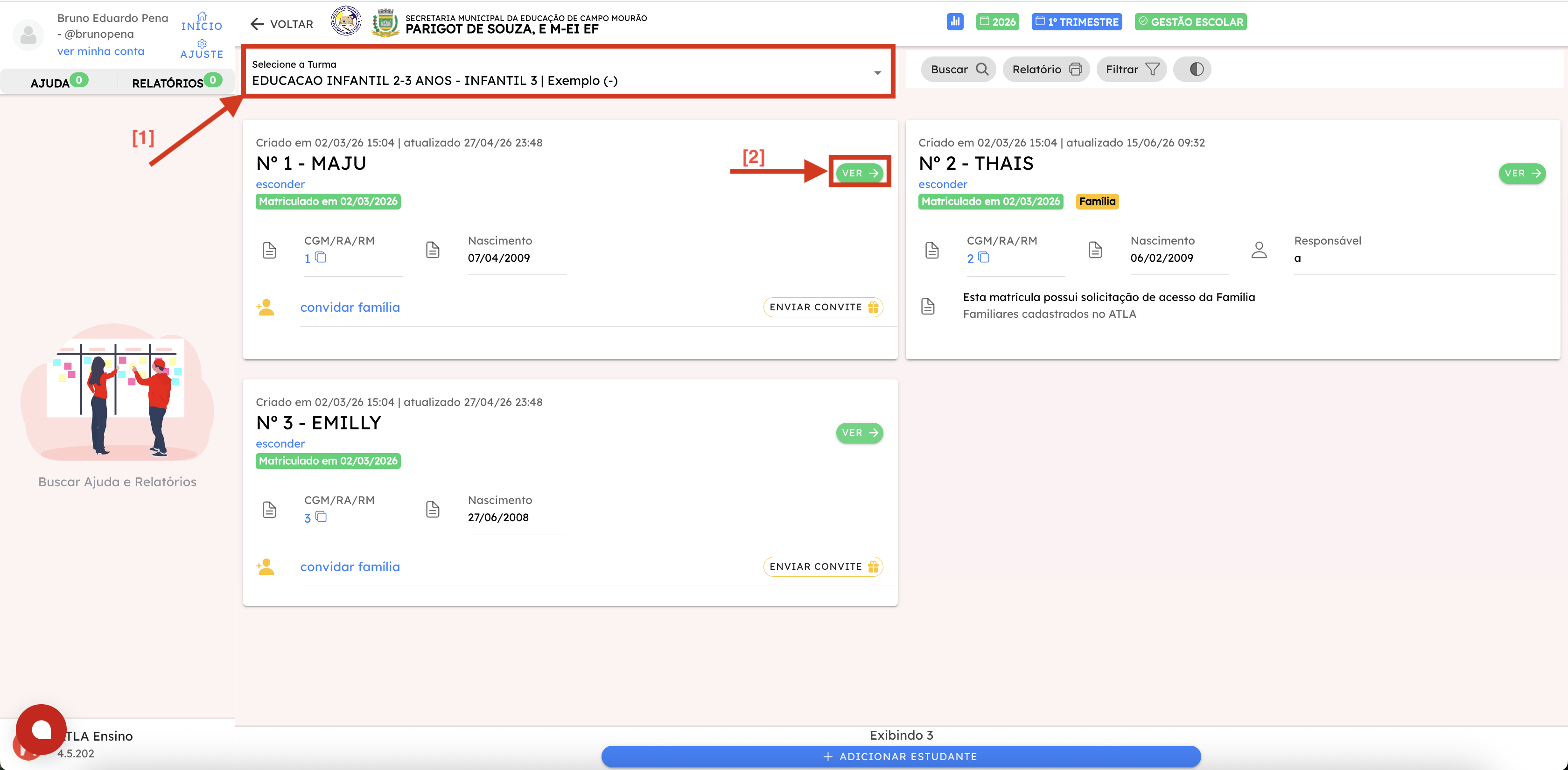Send family invite for EMILLY
Viewport: 1568px width, 770px height.
click(x=823, y=567)
